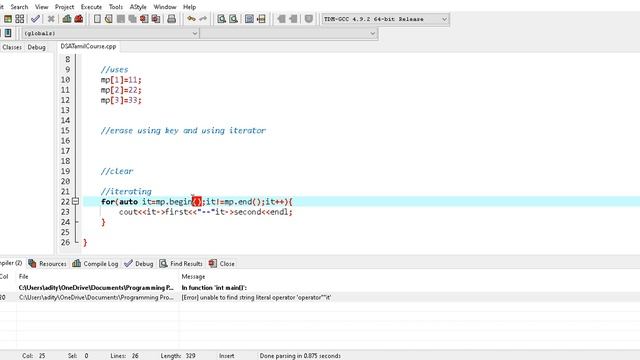Viewport: 640px width, 360px height.
Task: Open the Search menu
Action: pyautogui.click(x=19, y=7)
